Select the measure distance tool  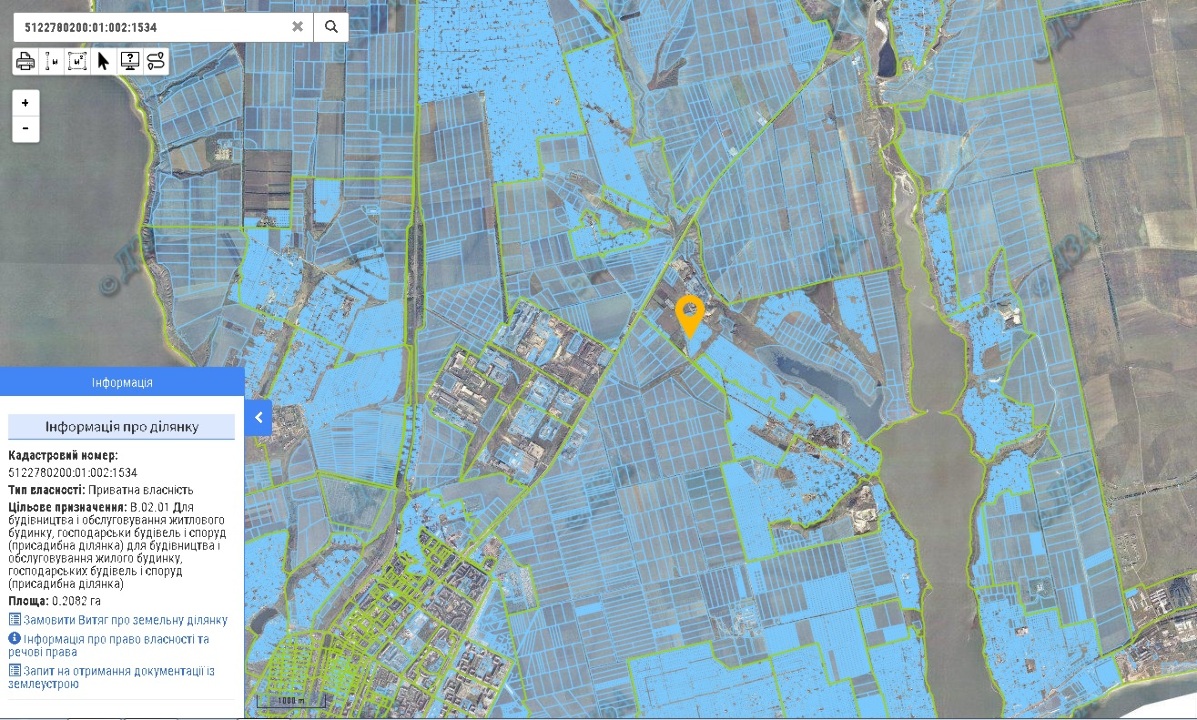click(52, 61)
